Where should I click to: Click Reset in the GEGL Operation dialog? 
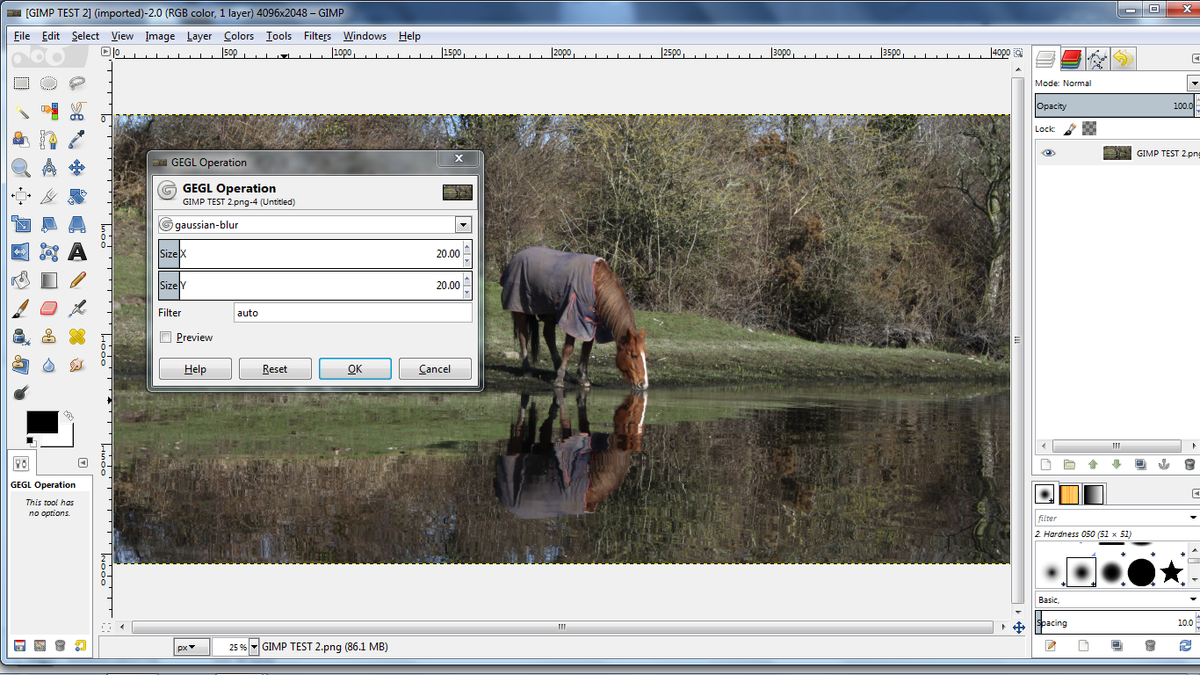point(275,368)
